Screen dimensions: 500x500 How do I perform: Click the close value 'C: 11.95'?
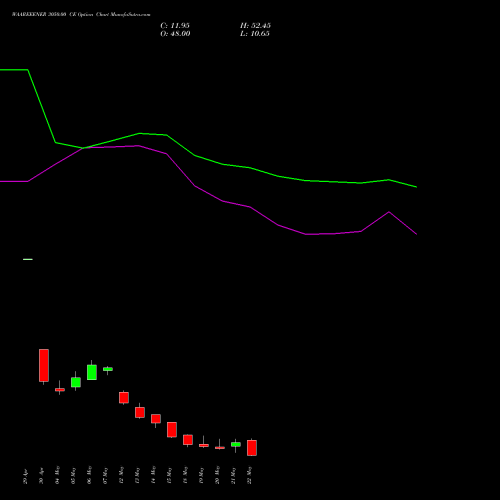[175, 26]
